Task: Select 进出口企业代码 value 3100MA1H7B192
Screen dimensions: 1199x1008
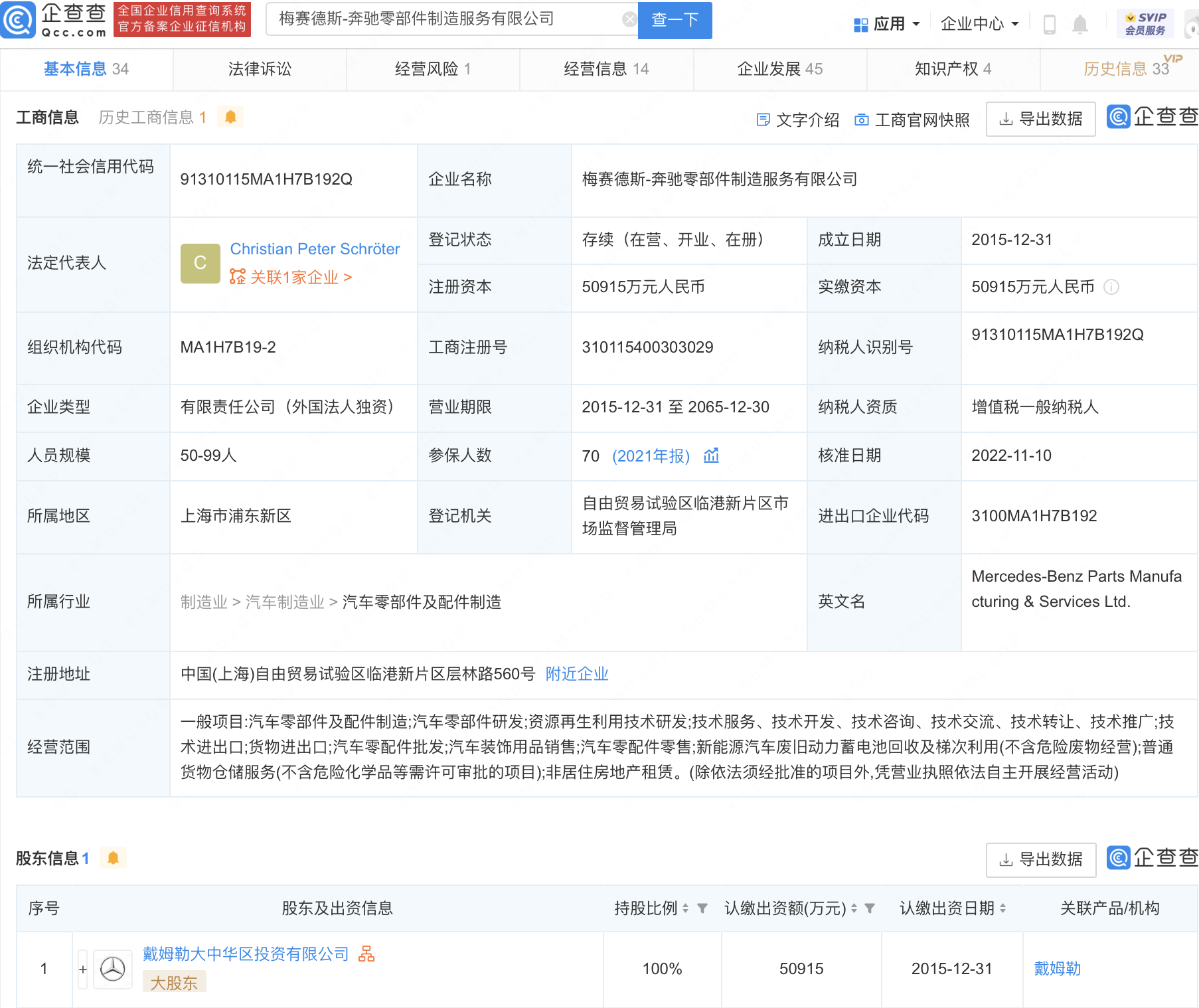Action: click(1034, 516)
